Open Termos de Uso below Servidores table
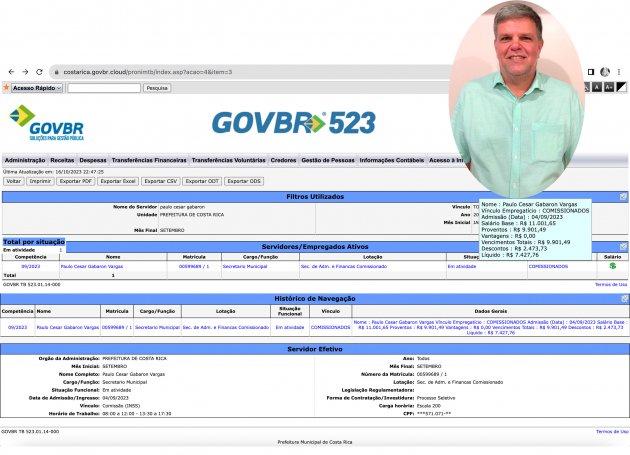 [x=611, y=285]
